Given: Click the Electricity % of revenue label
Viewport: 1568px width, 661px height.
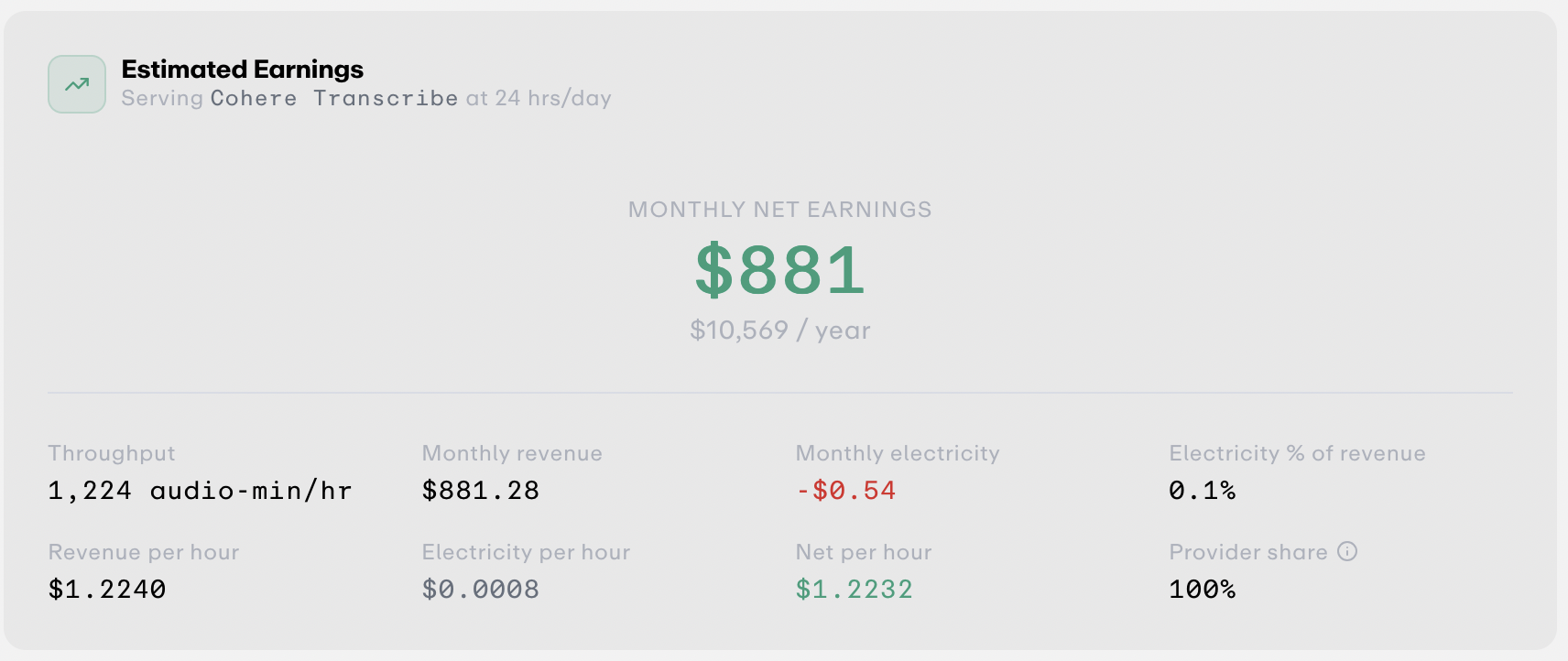Looking at the screenshot, I should [x=1298, y=453].
